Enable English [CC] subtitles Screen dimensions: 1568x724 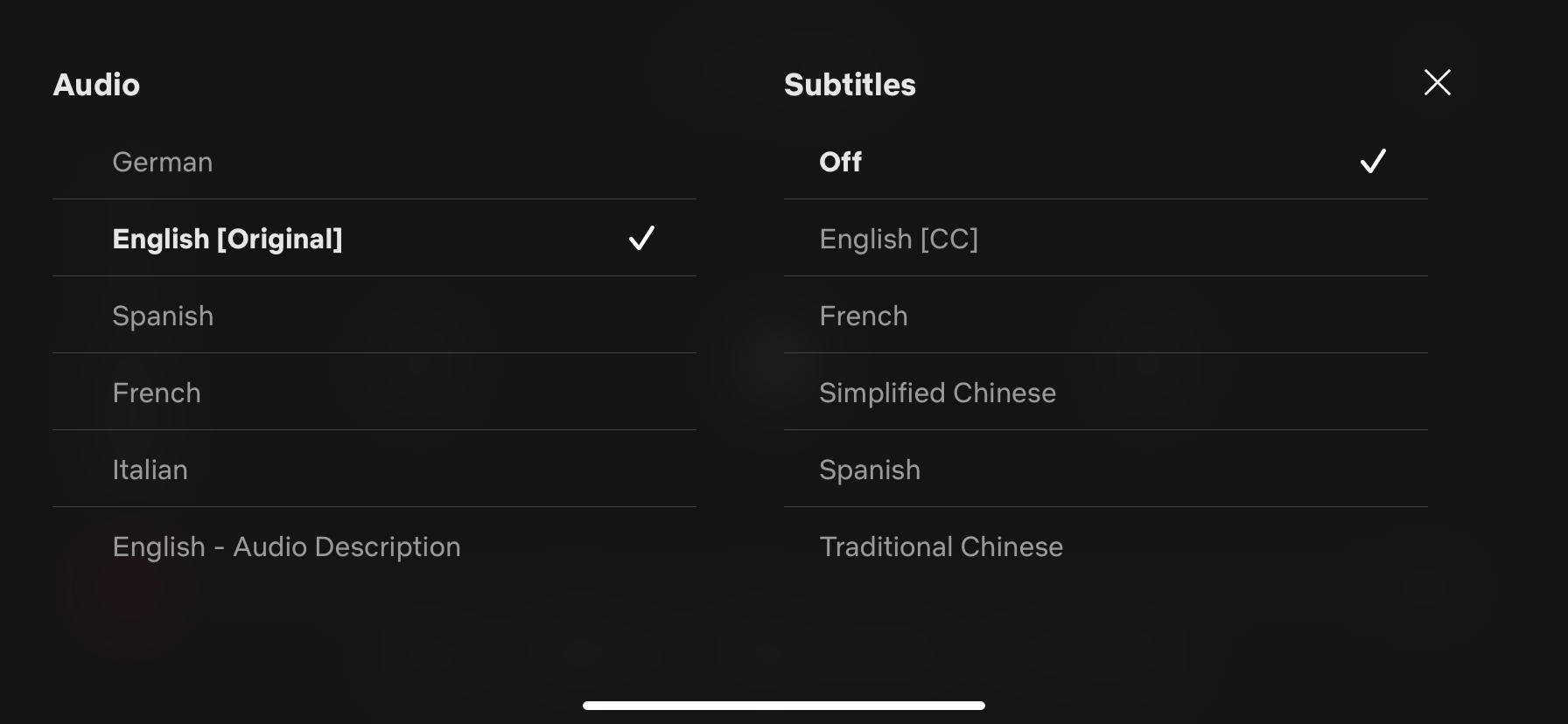[x=899, y=239]
